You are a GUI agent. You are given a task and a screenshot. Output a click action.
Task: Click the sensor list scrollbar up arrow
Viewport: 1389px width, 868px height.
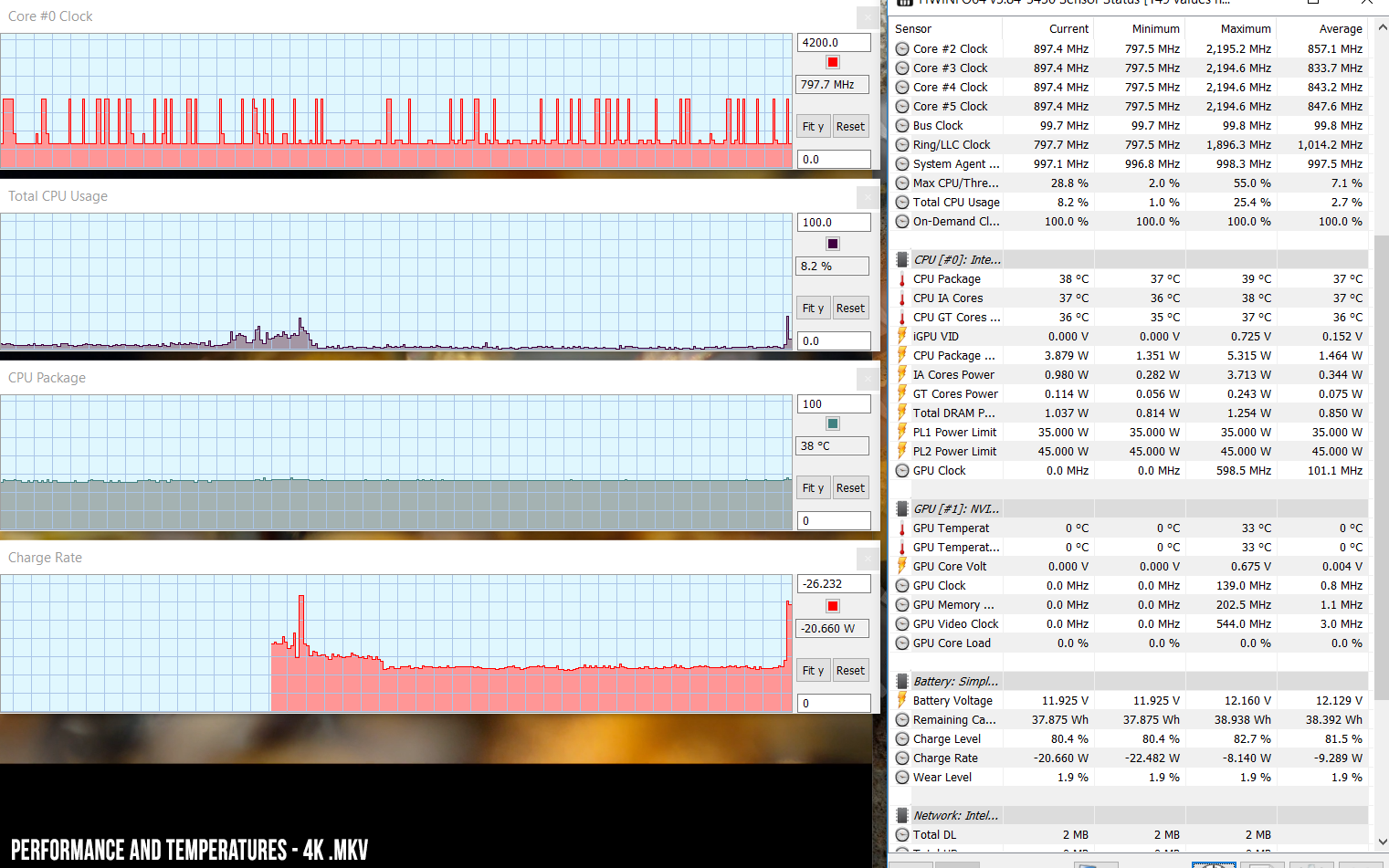(x=1381, y=29)
